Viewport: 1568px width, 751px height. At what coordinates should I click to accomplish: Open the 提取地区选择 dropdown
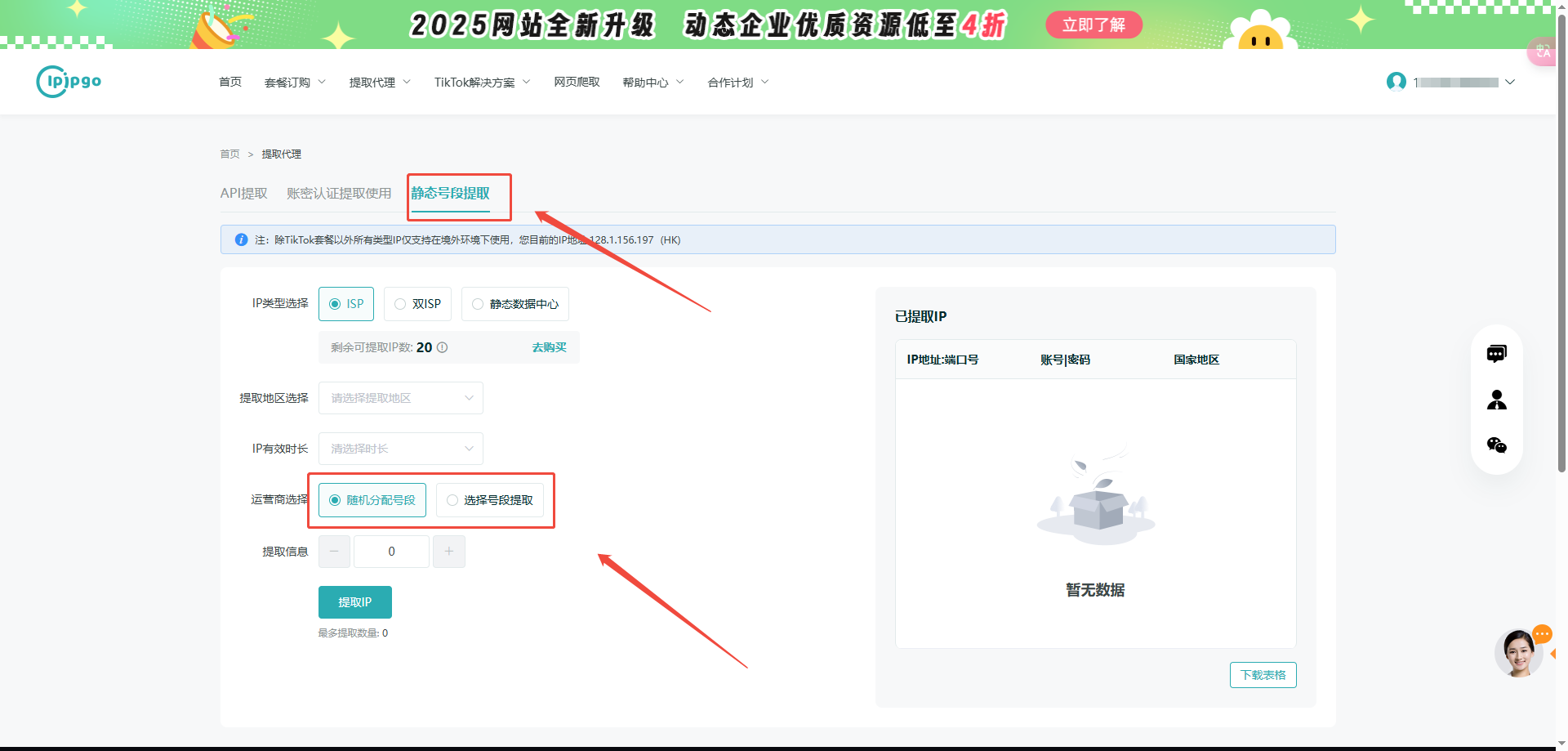click(401, 398)
